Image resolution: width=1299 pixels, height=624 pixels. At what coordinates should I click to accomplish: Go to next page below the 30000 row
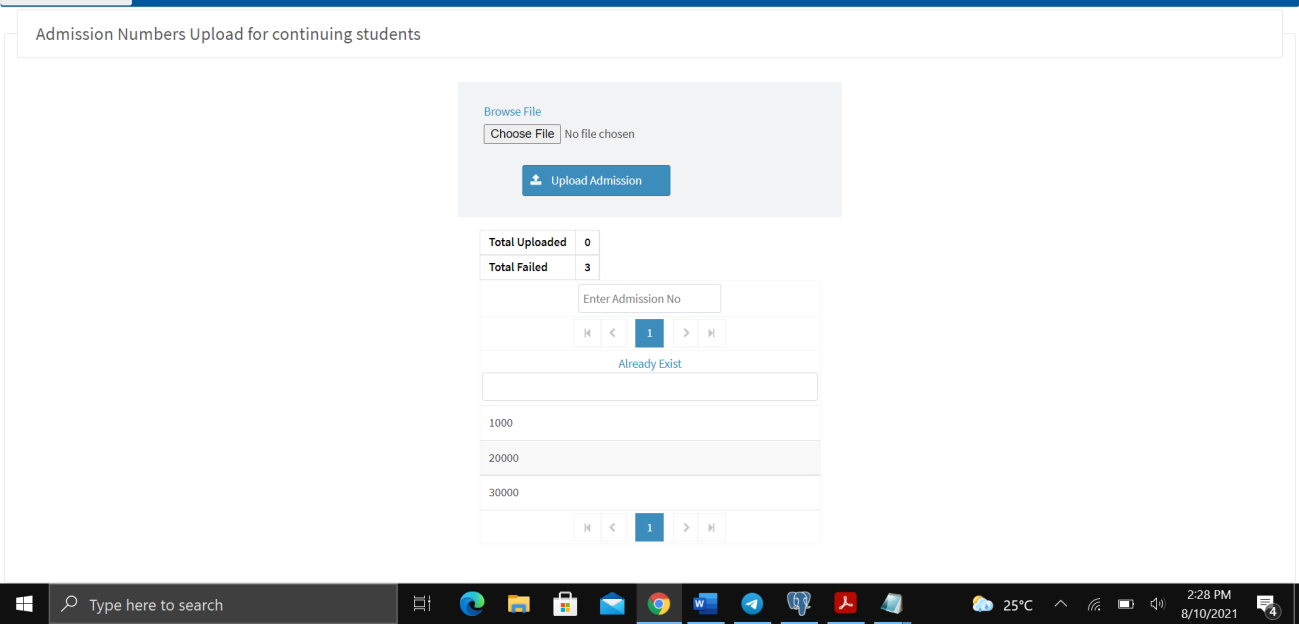coord(686,528)
